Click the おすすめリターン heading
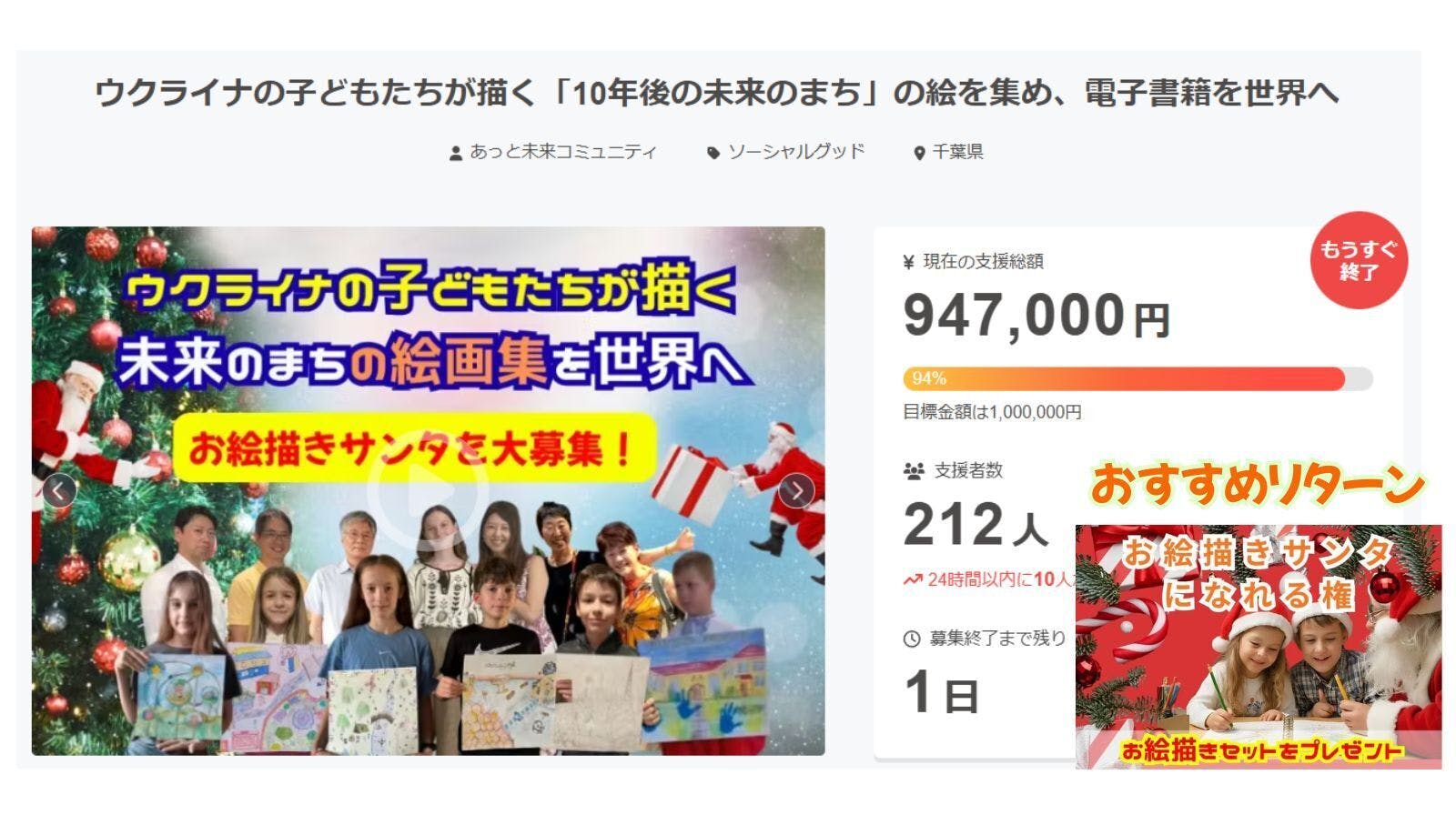1456x815 pixels. [x=1258, y=485]
